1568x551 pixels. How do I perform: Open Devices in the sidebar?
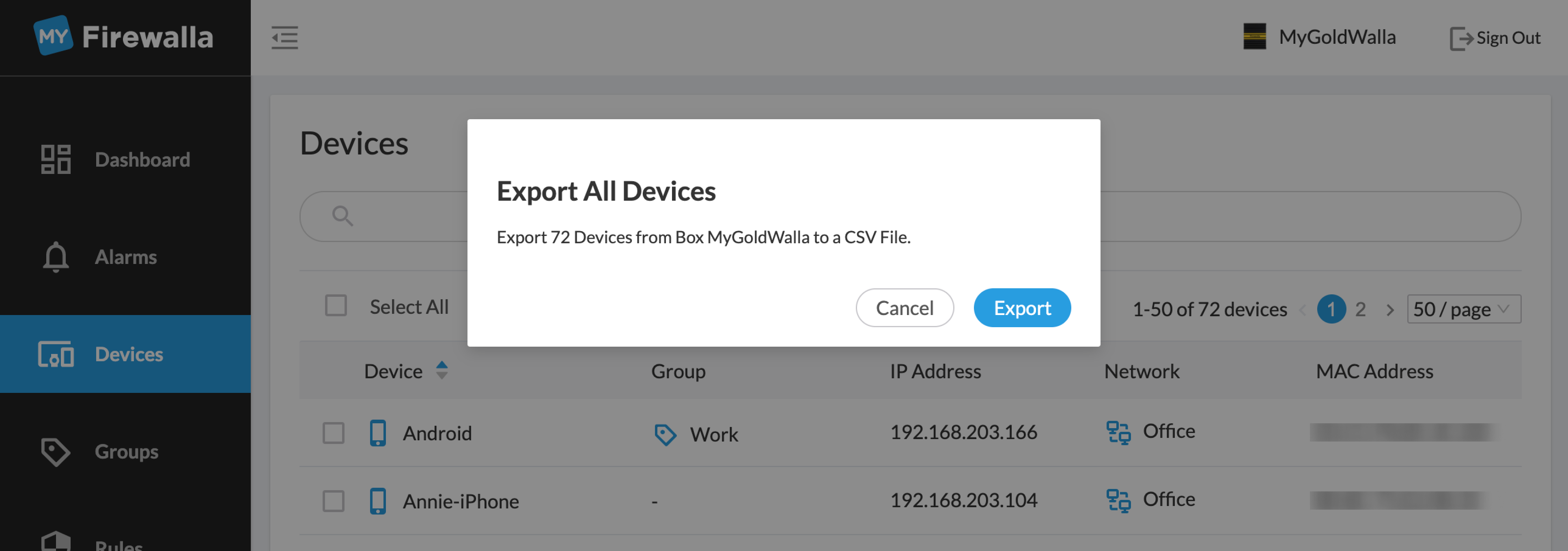pyautogui.click(x=125, y=354)
